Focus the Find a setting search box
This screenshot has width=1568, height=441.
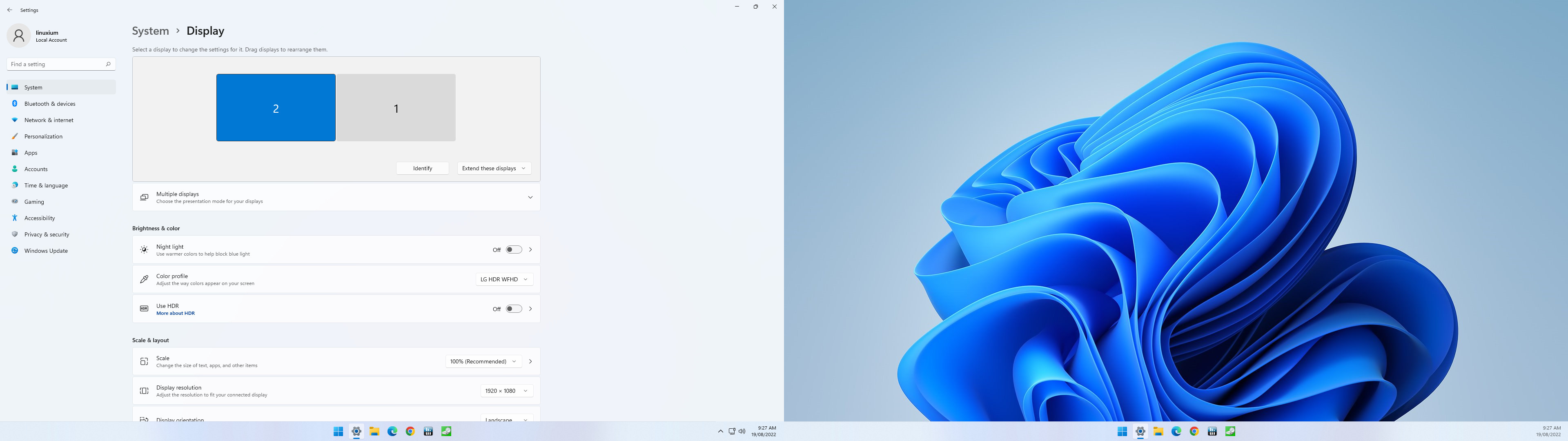(61, 64)
